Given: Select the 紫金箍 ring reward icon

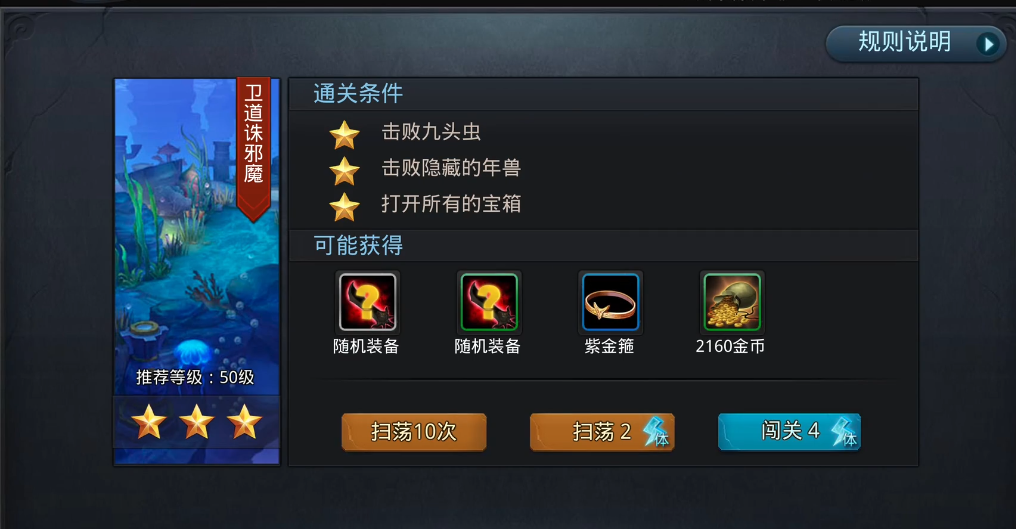Looking at the screenshot, I should tap(610, 302).
